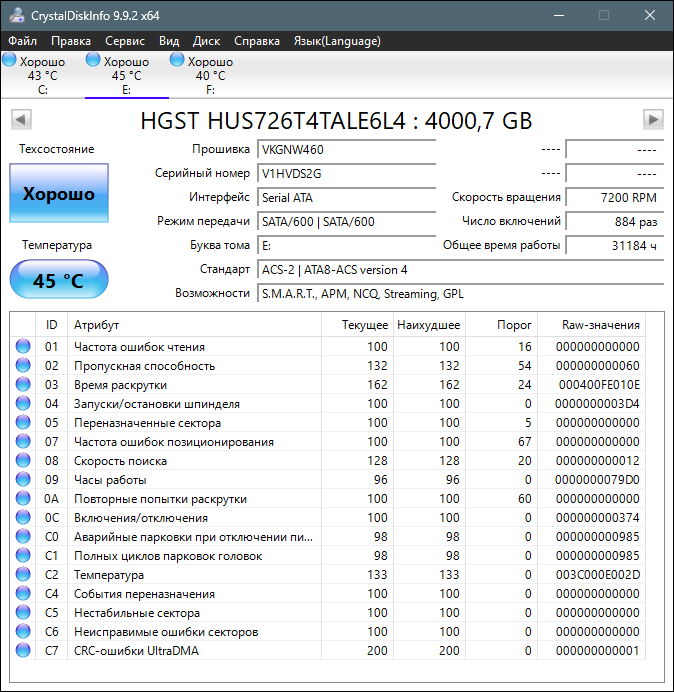Click the ID column header
The image size is (674, 692).
point(51,325)
